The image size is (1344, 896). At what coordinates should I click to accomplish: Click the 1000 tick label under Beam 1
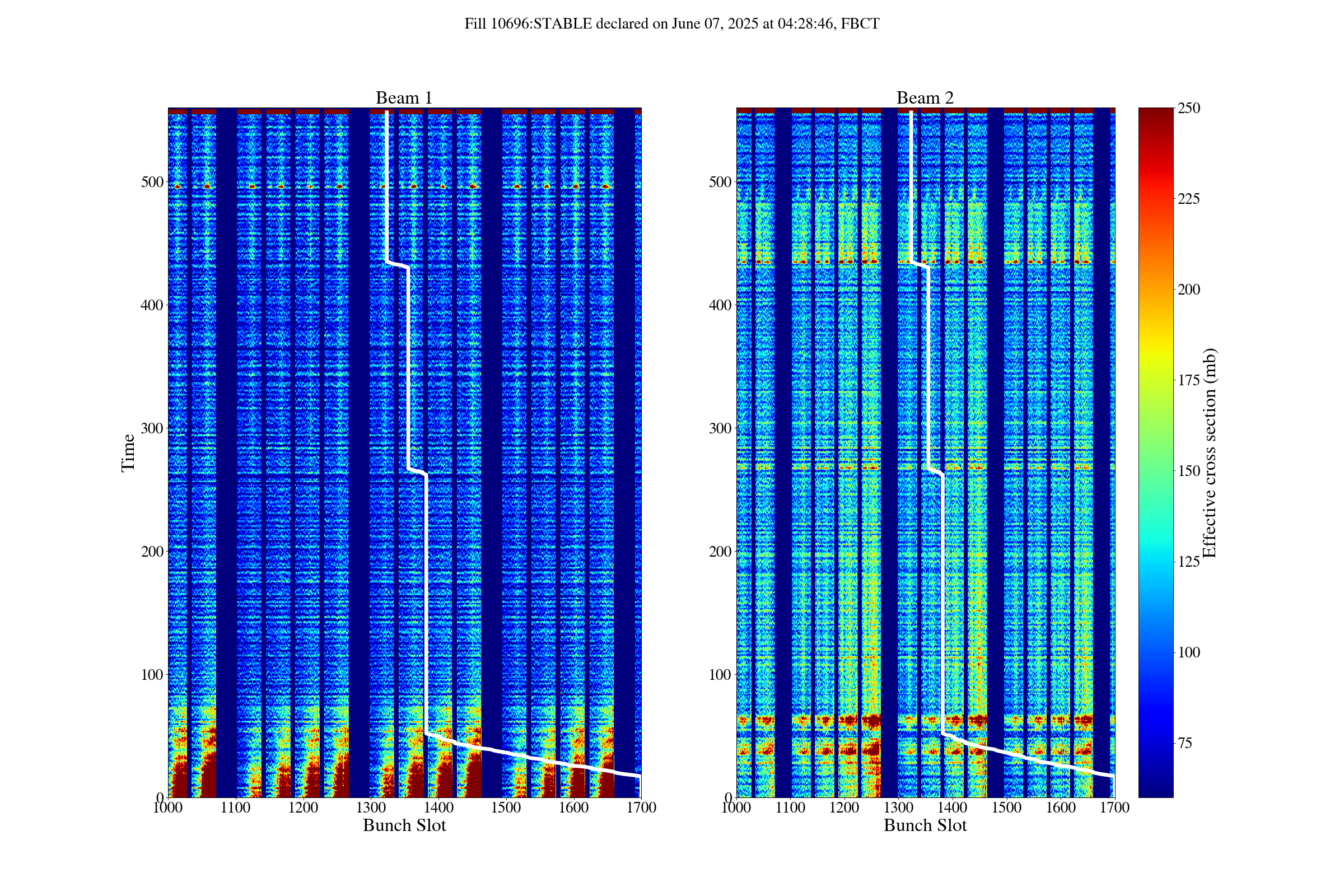click(169, 808)
